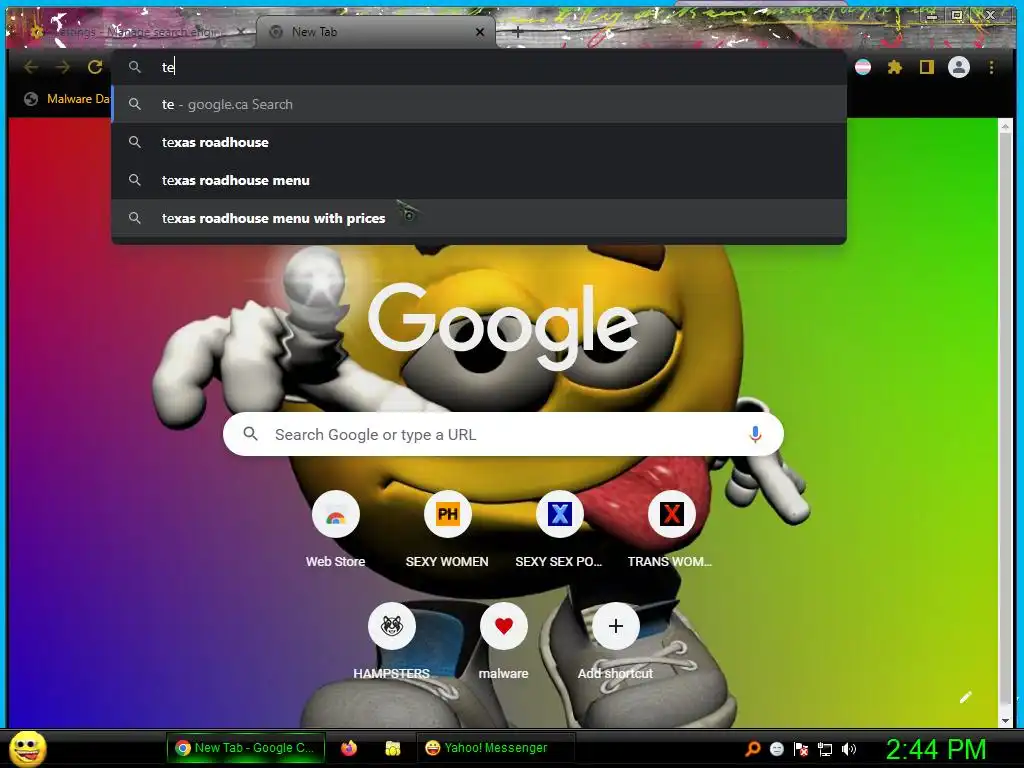Viewport: 1024px width, 768px height.
Task: Go forward using the forward arrow
Action: tap(63, 67)
